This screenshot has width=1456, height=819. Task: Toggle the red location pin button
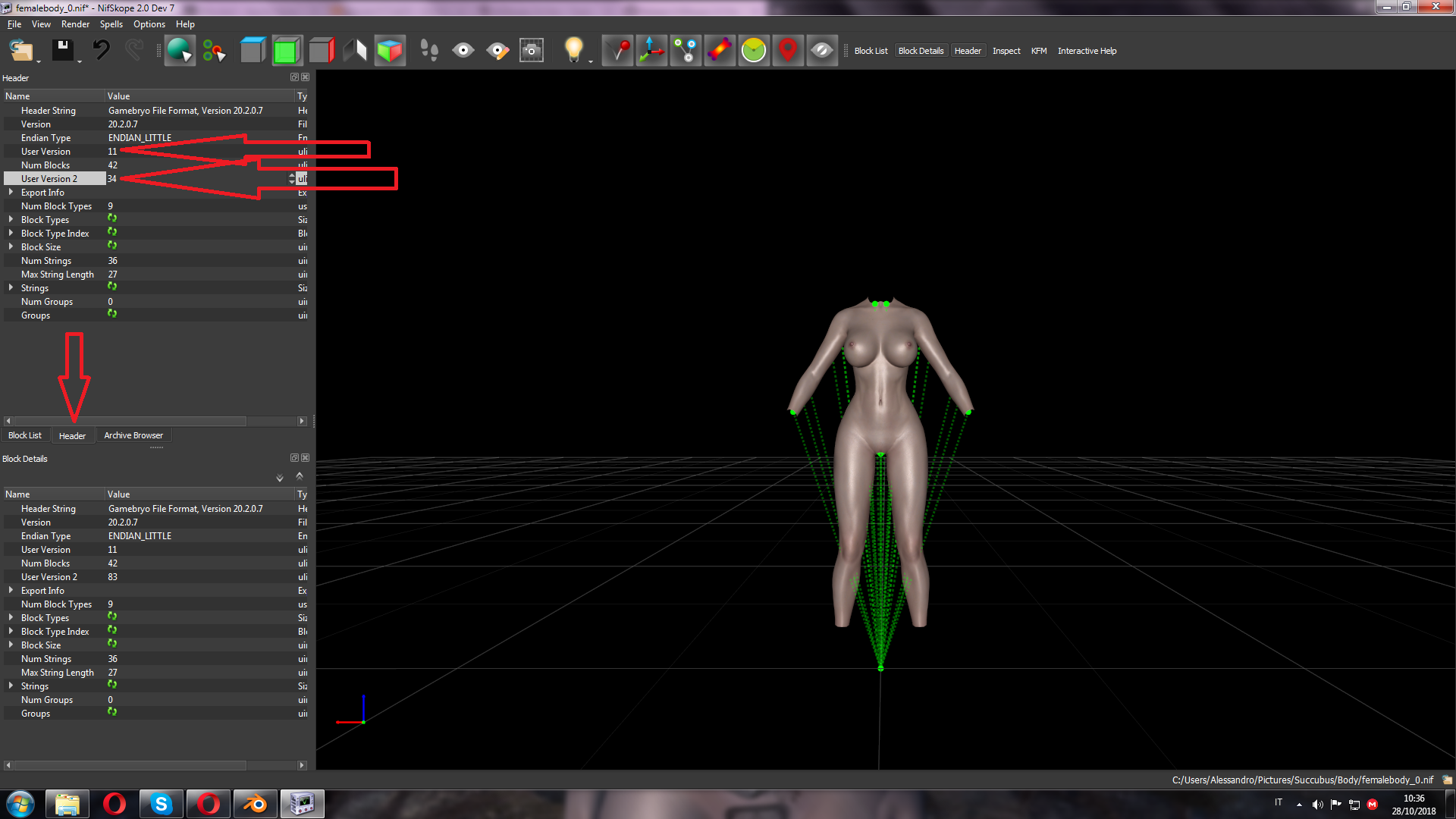[788, 51]
